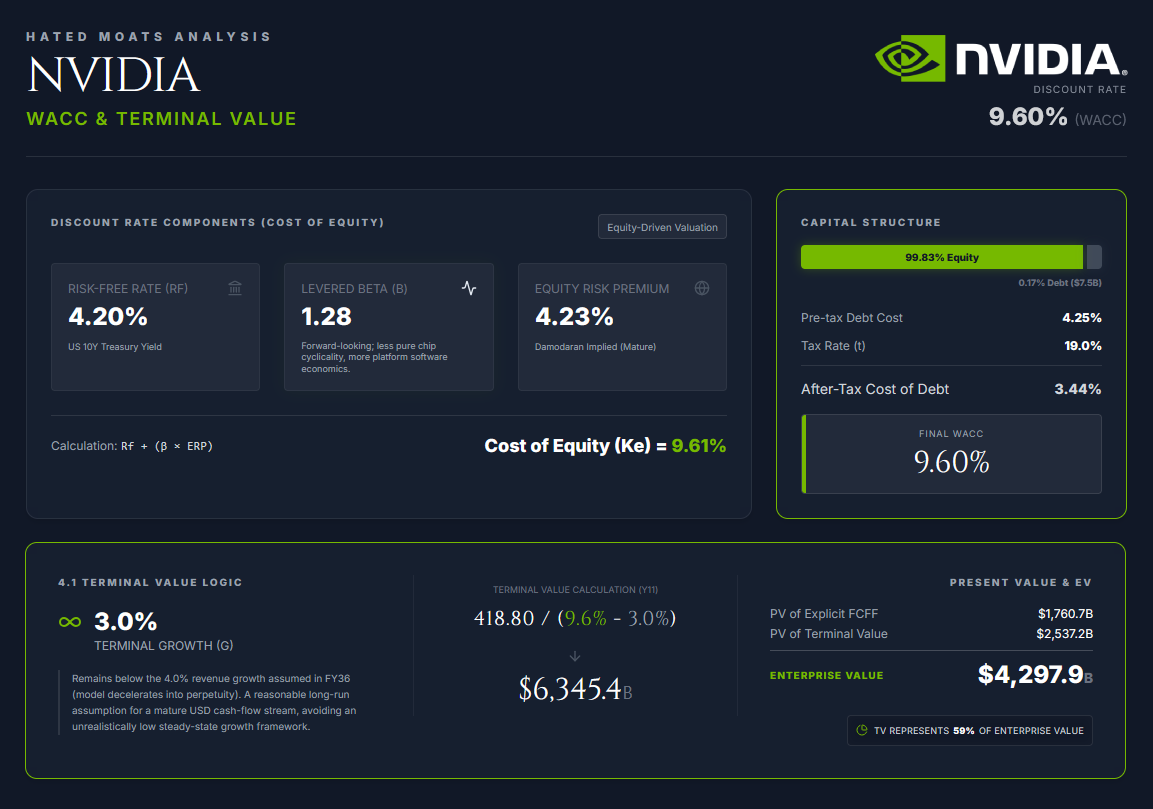Click the US 10Y Treasury Yield caption
Screen dimensions: 1153x809
115,347
